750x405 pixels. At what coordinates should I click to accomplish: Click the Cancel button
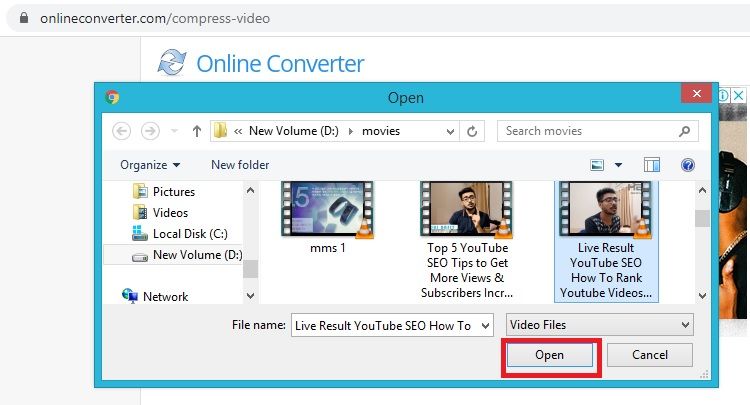point(650,355)
